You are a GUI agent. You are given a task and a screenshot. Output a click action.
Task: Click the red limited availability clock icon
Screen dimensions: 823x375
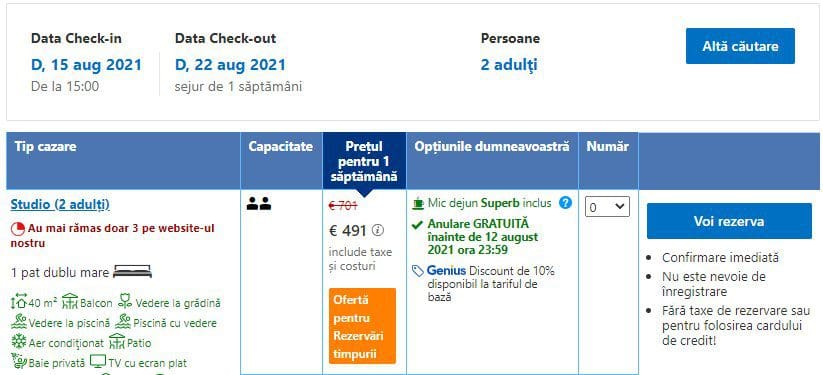18,229
